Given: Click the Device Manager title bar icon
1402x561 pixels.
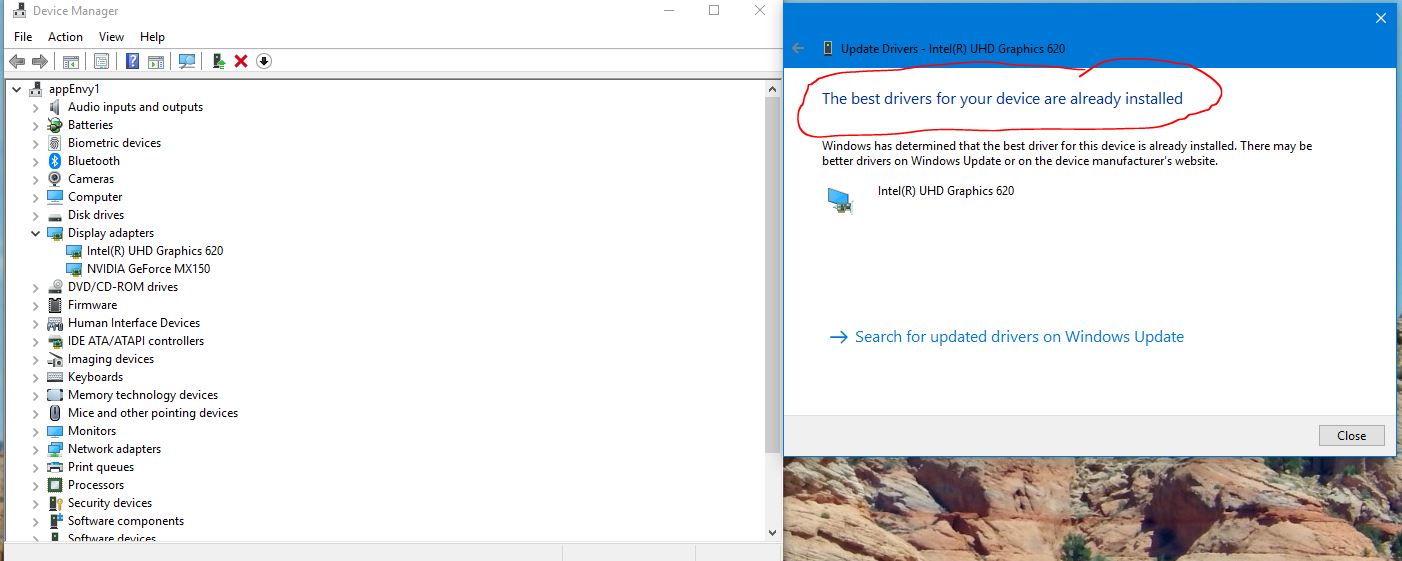Looking at the screenshot, I should [x=18, y=11].
